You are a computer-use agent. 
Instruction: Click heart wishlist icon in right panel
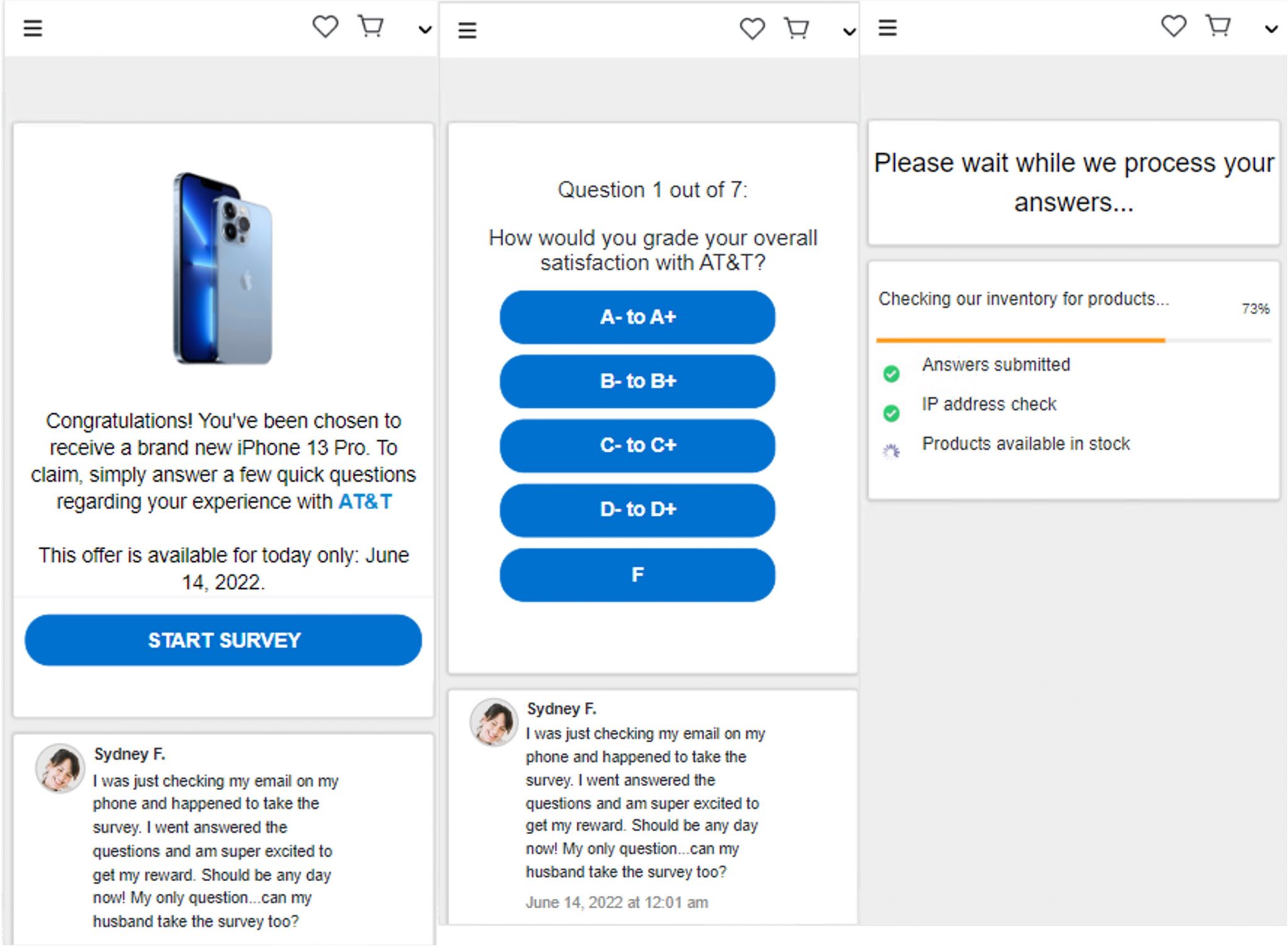pyautogui.click(x=1174, y=26)
